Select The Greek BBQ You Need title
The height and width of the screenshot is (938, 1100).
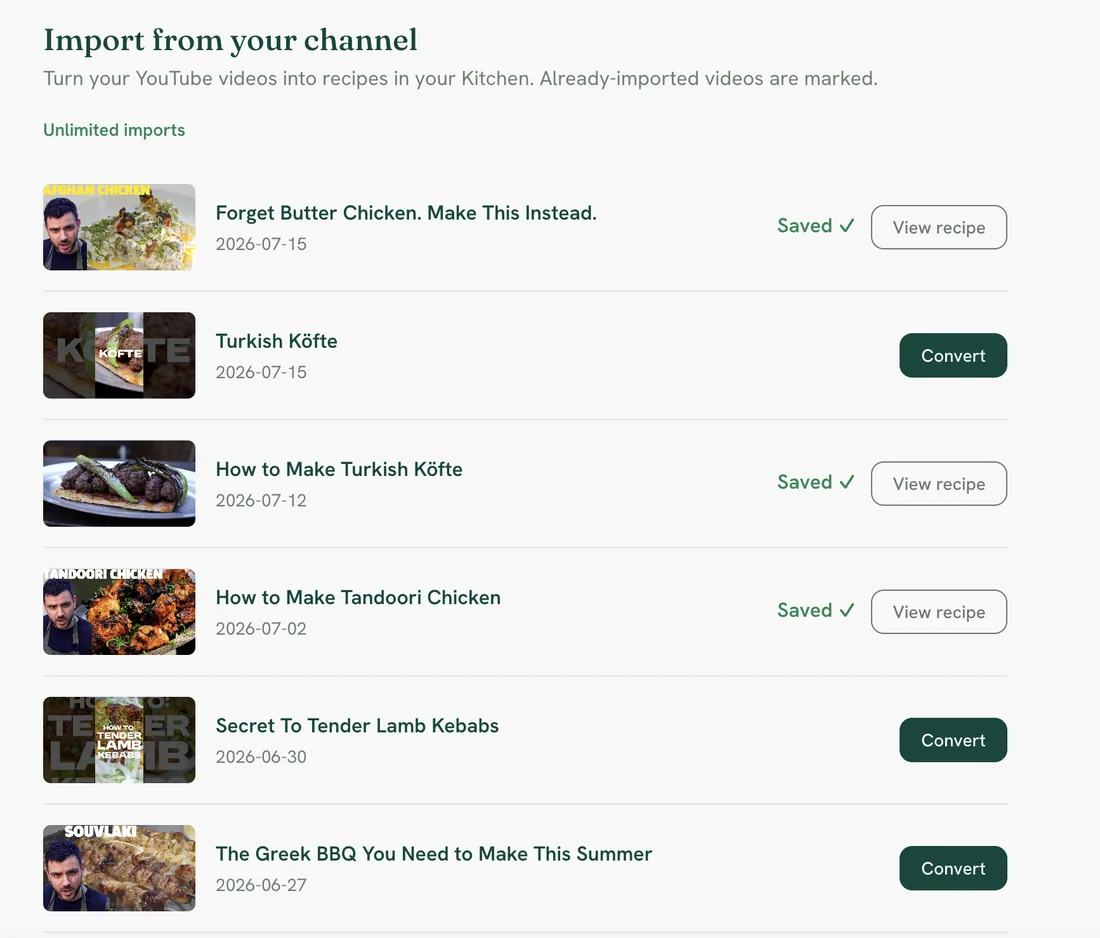coord(434,854)
